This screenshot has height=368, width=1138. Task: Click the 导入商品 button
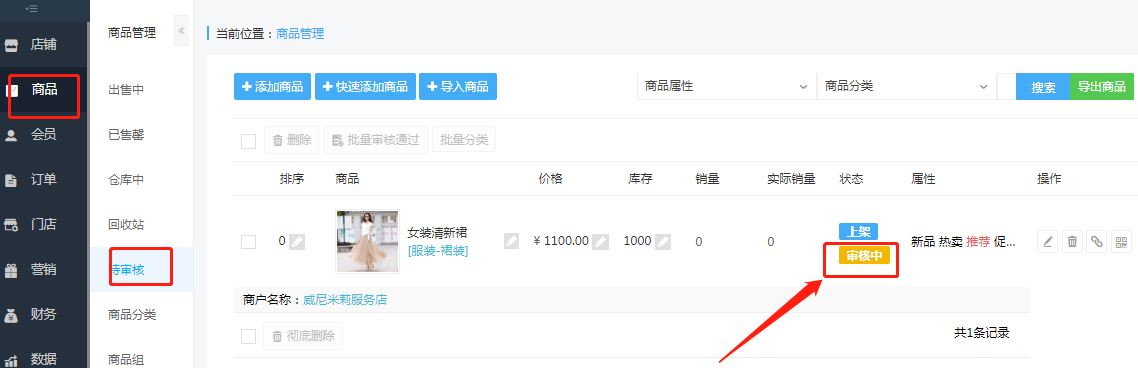458,86
